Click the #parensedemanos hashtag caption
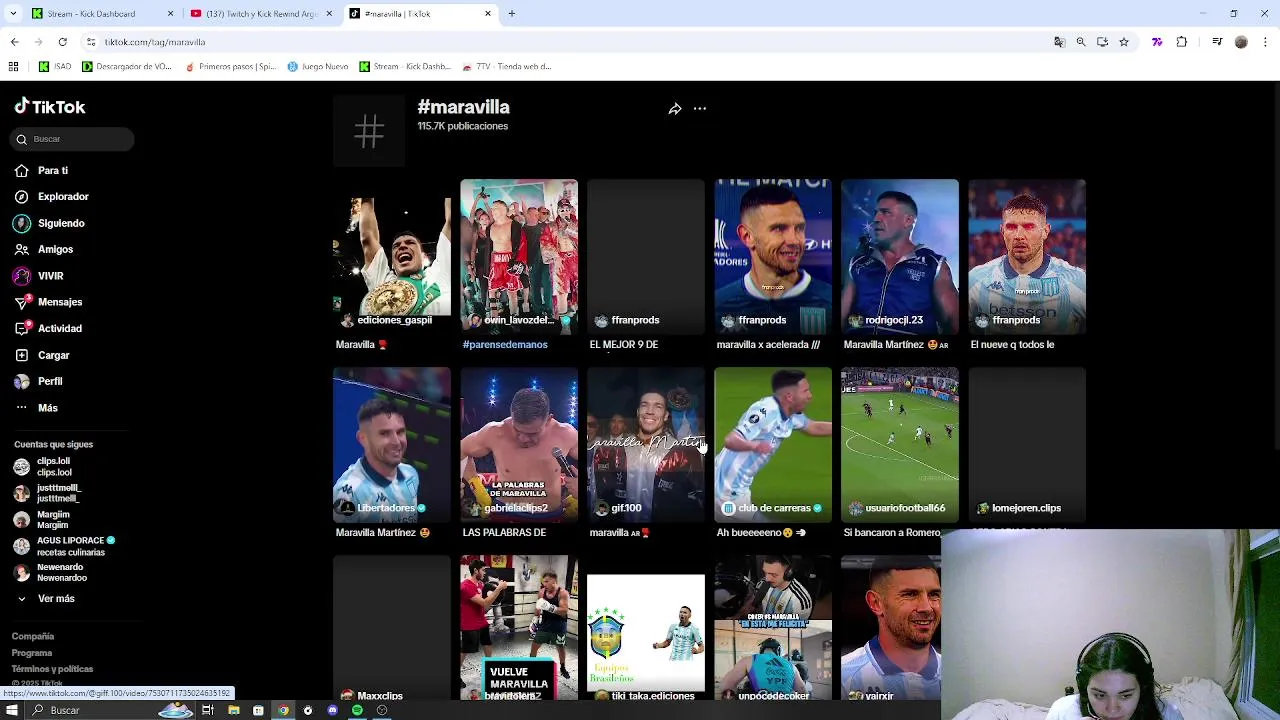The height and width of the screenshot is (720, 1280). coord(505,344)
